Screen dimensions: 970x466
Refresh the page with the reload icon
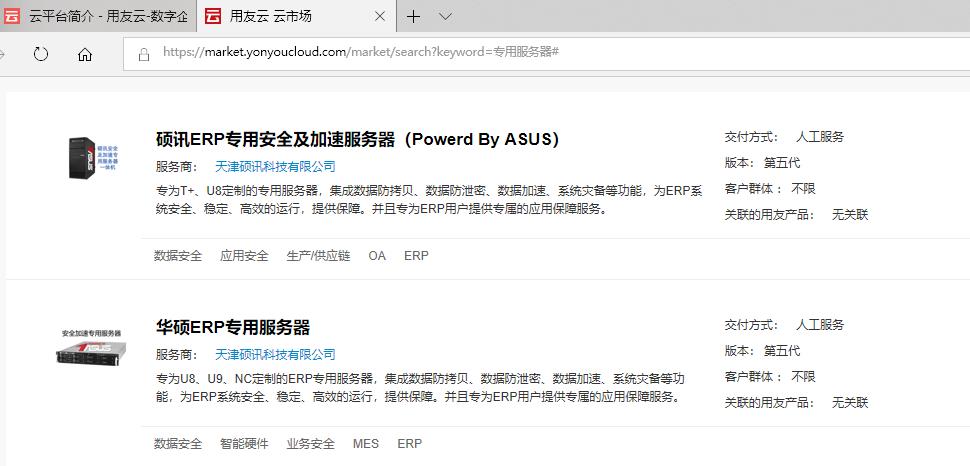tap(41, 54)
